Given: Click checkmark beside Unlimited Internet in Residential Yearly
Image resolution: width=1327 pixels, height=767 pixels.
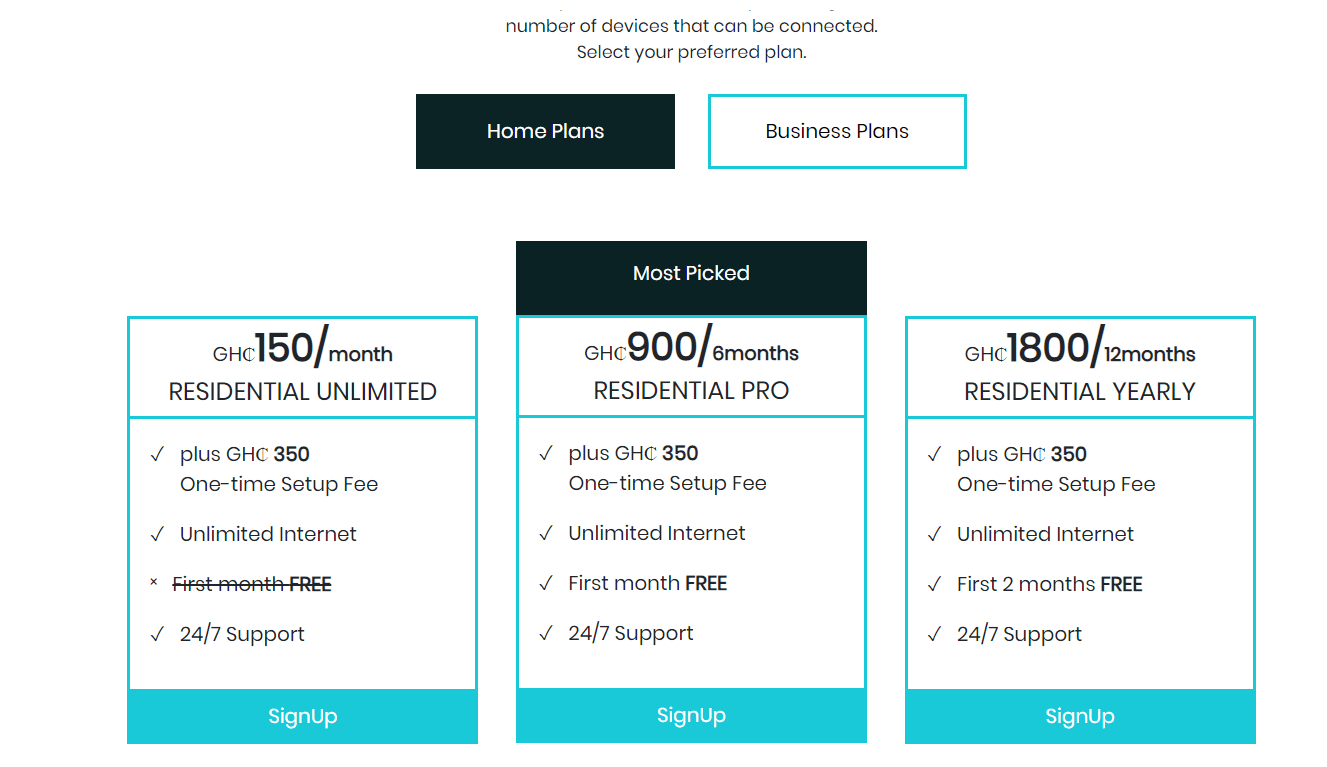Looking at the screenshot, I should tap(934, 535).
